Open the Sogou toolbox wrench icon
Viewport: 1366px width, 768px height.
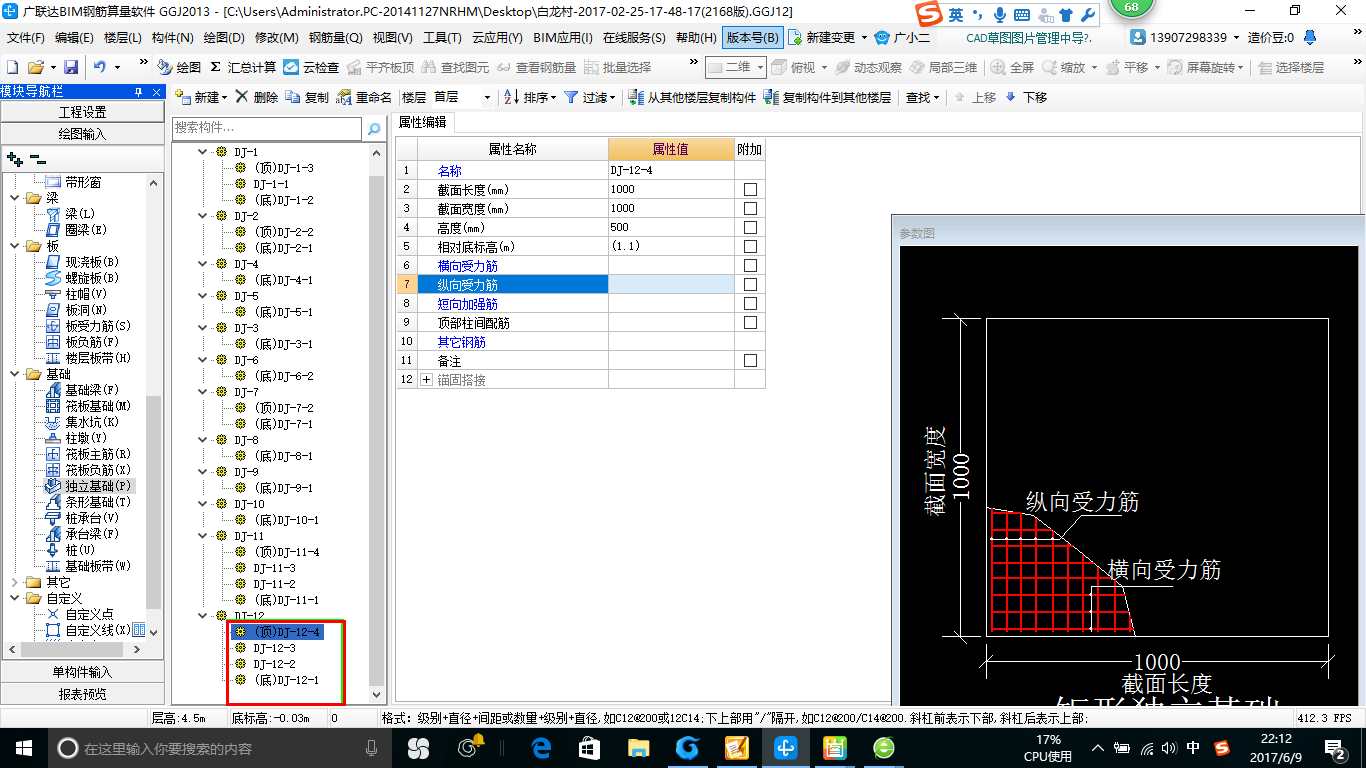point(1087,14)
